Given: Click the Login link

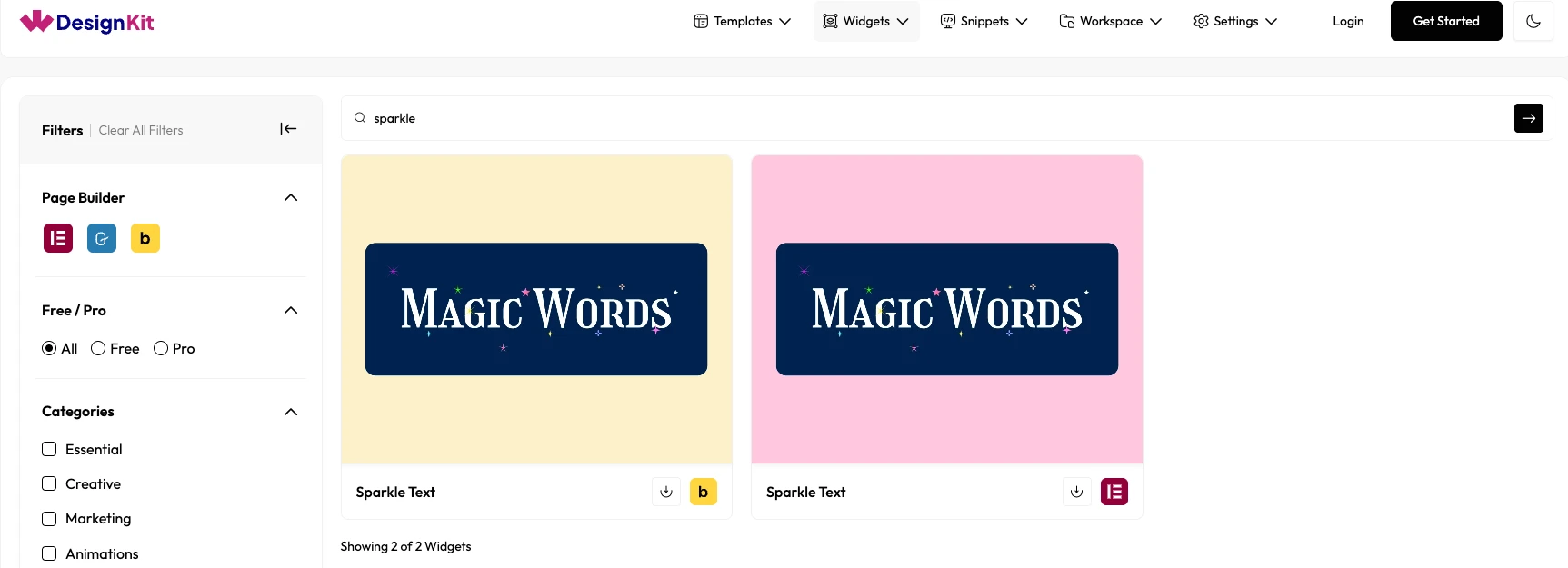Looking at the screenshot, I should click(1348, 21).
